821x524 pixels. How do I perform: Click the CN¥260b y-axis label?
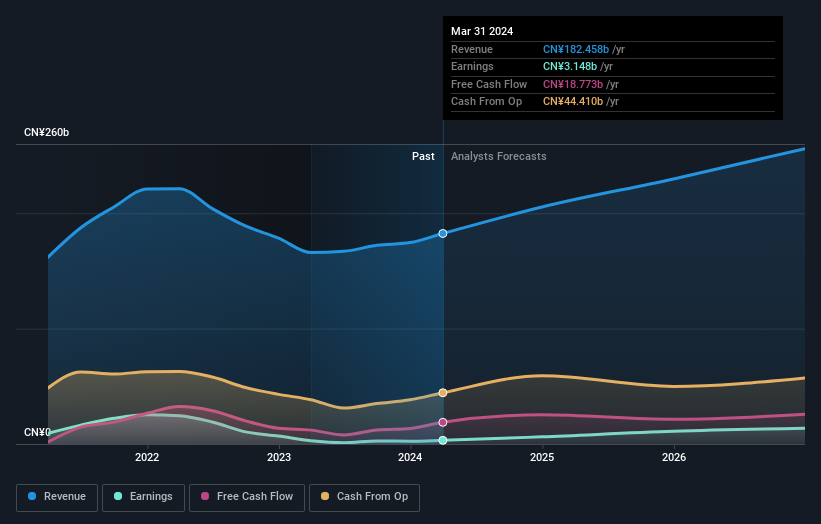pyautogui.click(x=47, y=132)
